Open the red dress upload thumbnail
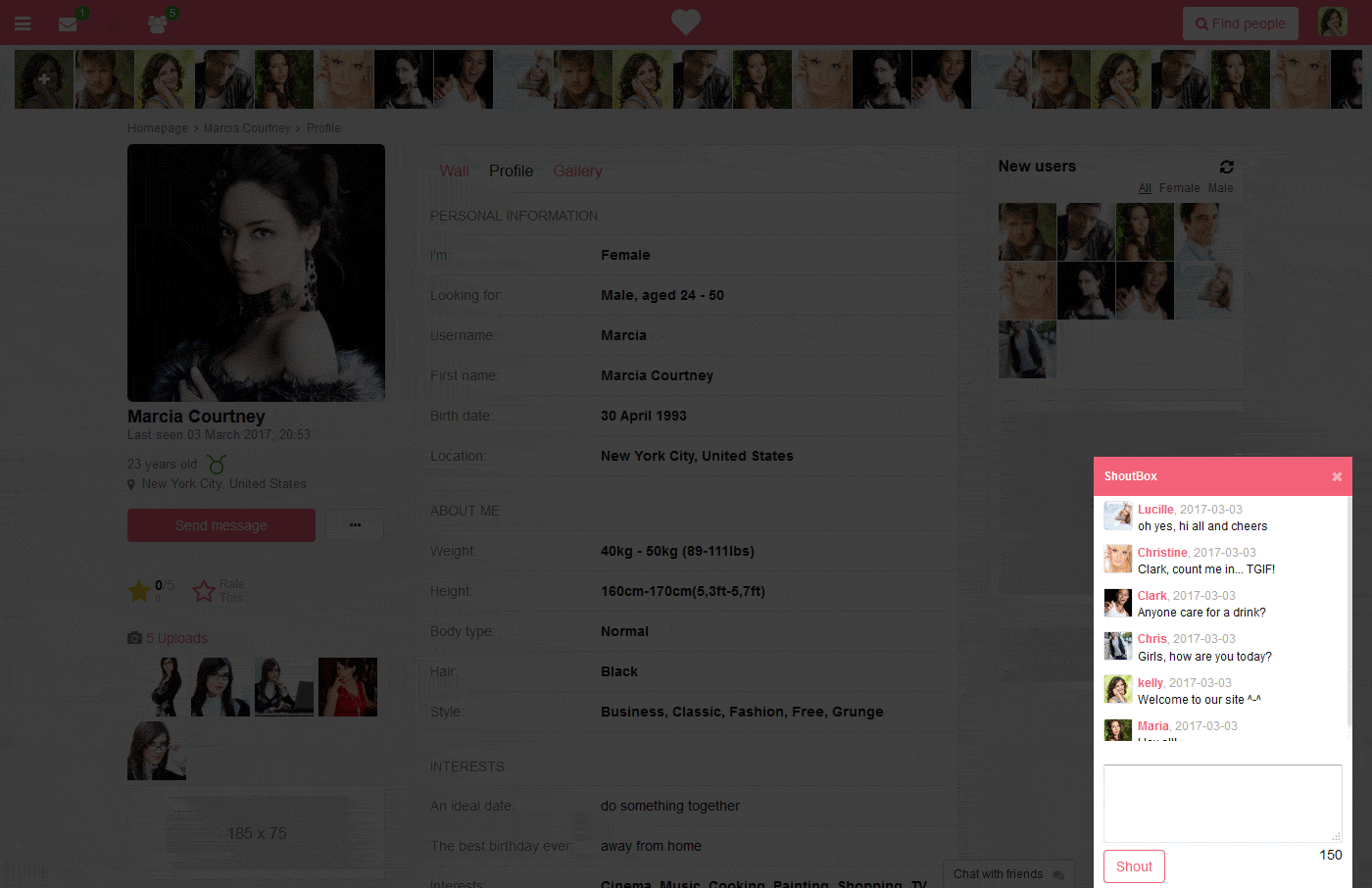This screenshot has height=888, width=1372. click(348, 687)
